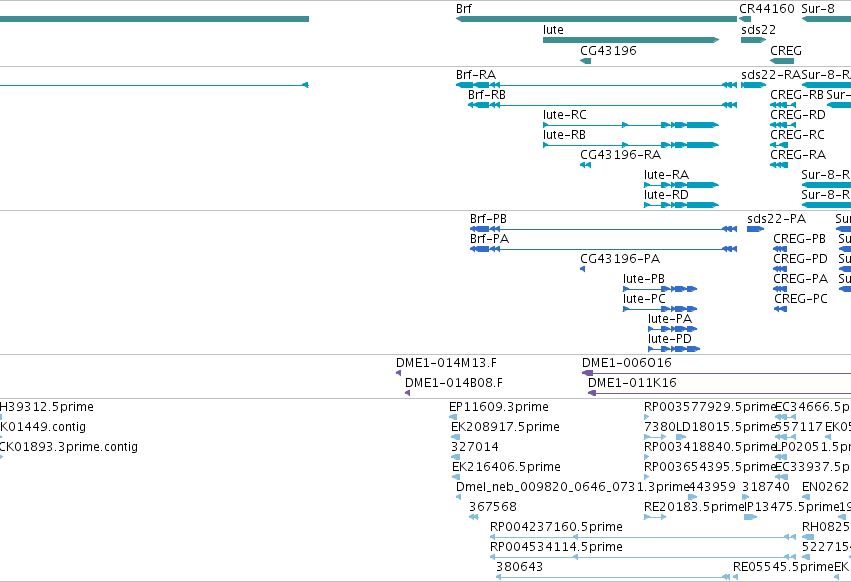The width and height of the screenshot is (851, 582).
Task: Select the CREG-RD transcript
Action: [783, 125]
